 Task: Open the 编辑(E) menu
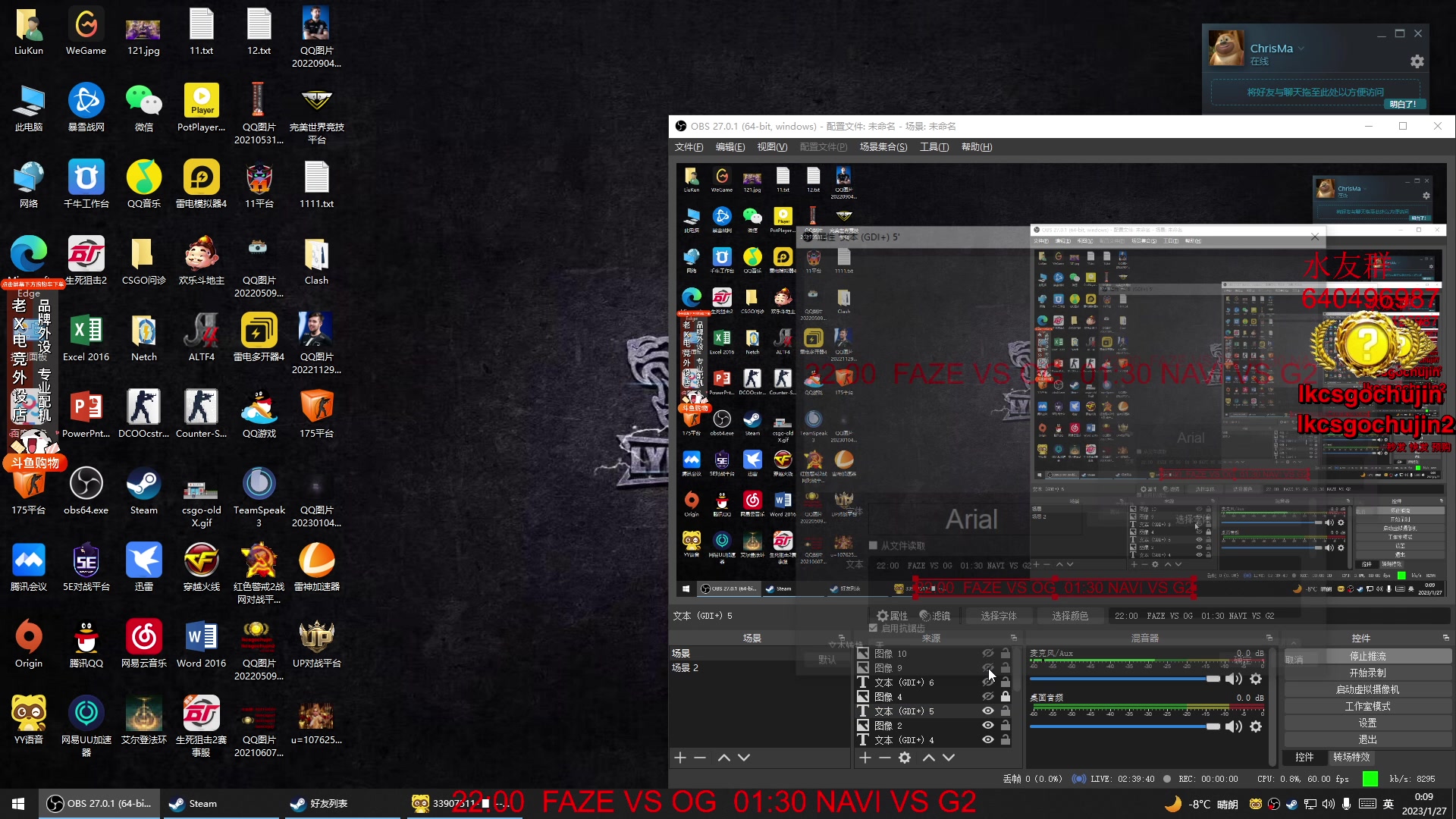[730, 147]
